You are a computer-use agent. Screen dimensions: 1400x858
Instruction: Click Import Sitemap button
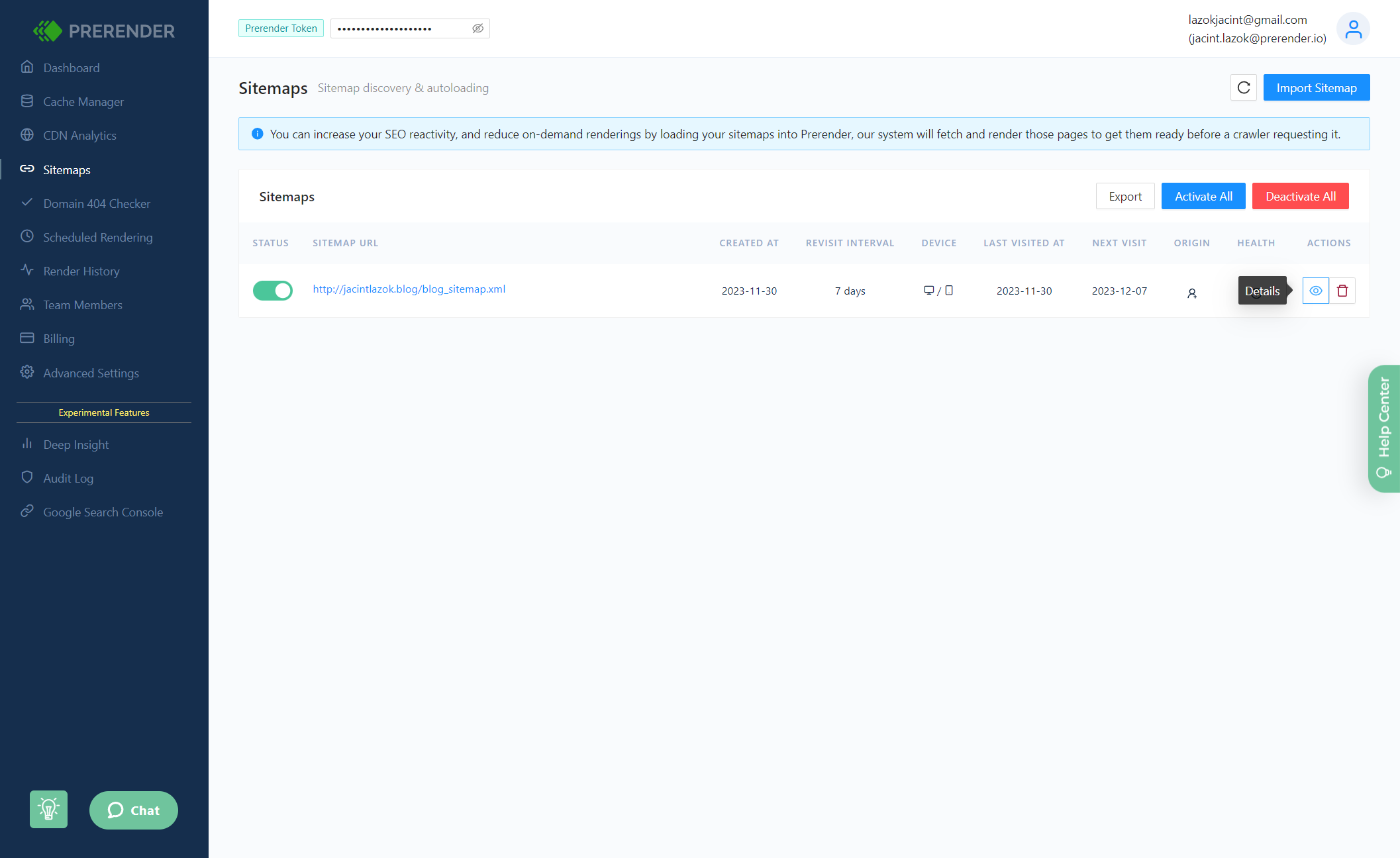(x=1317, y=87)
